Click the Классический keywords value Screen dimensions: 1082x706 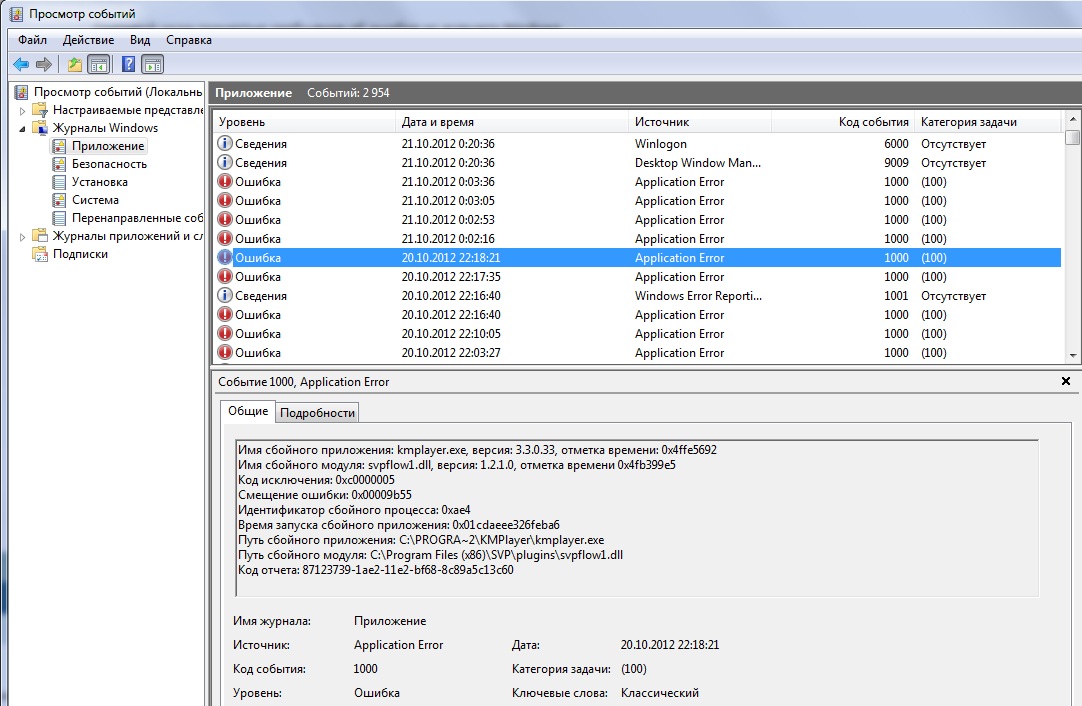click(660, 693)
